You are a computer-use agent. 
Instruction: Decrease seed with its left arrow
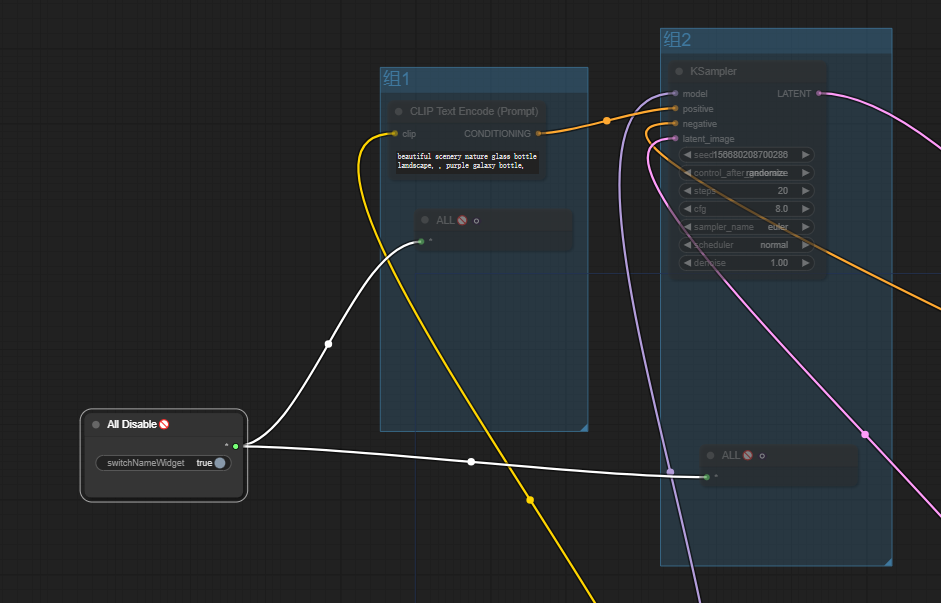(x=687, y=155)
